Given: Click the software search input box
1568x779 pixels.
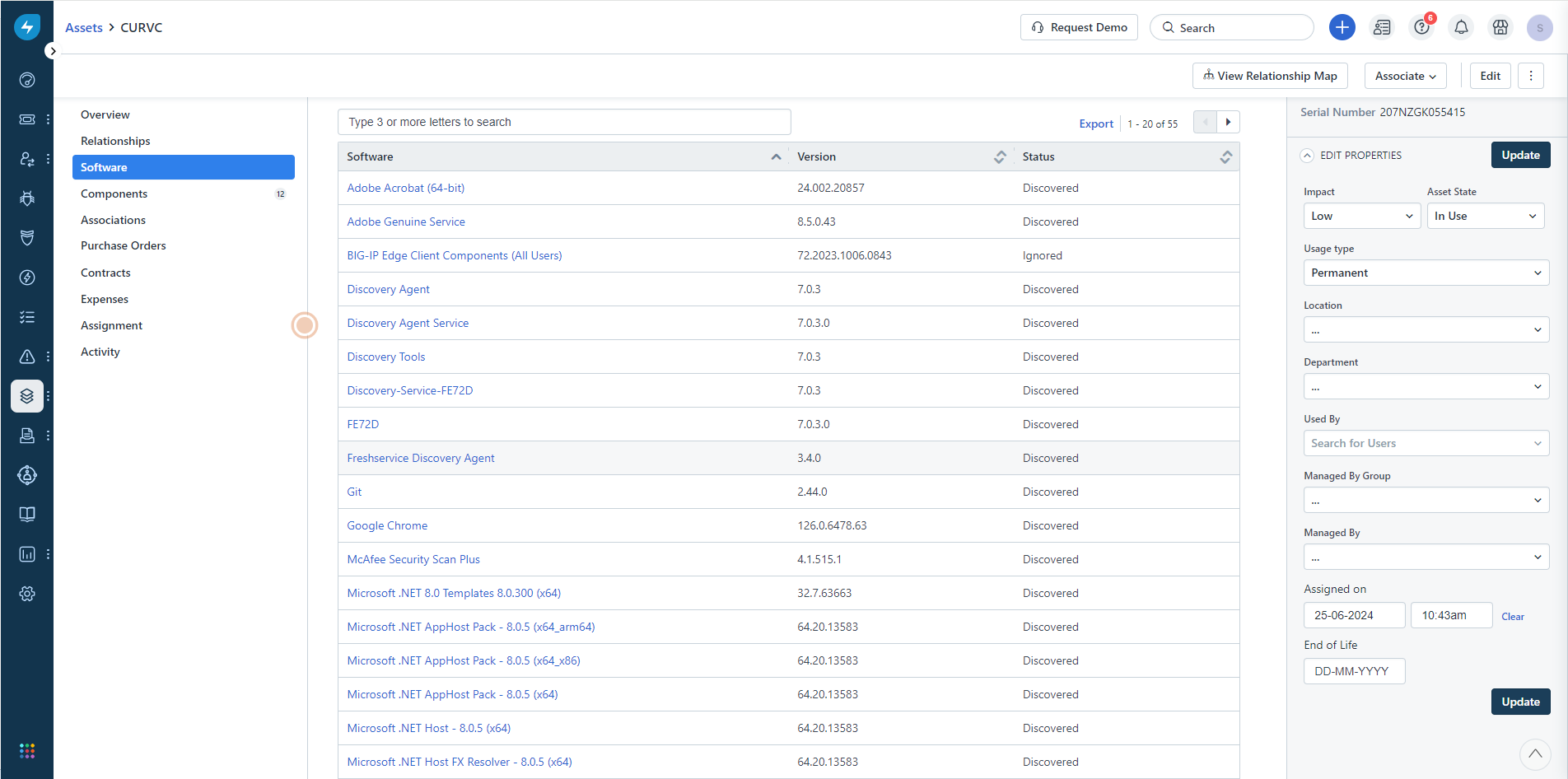Looking at the screenshot, I should [564, 122].
